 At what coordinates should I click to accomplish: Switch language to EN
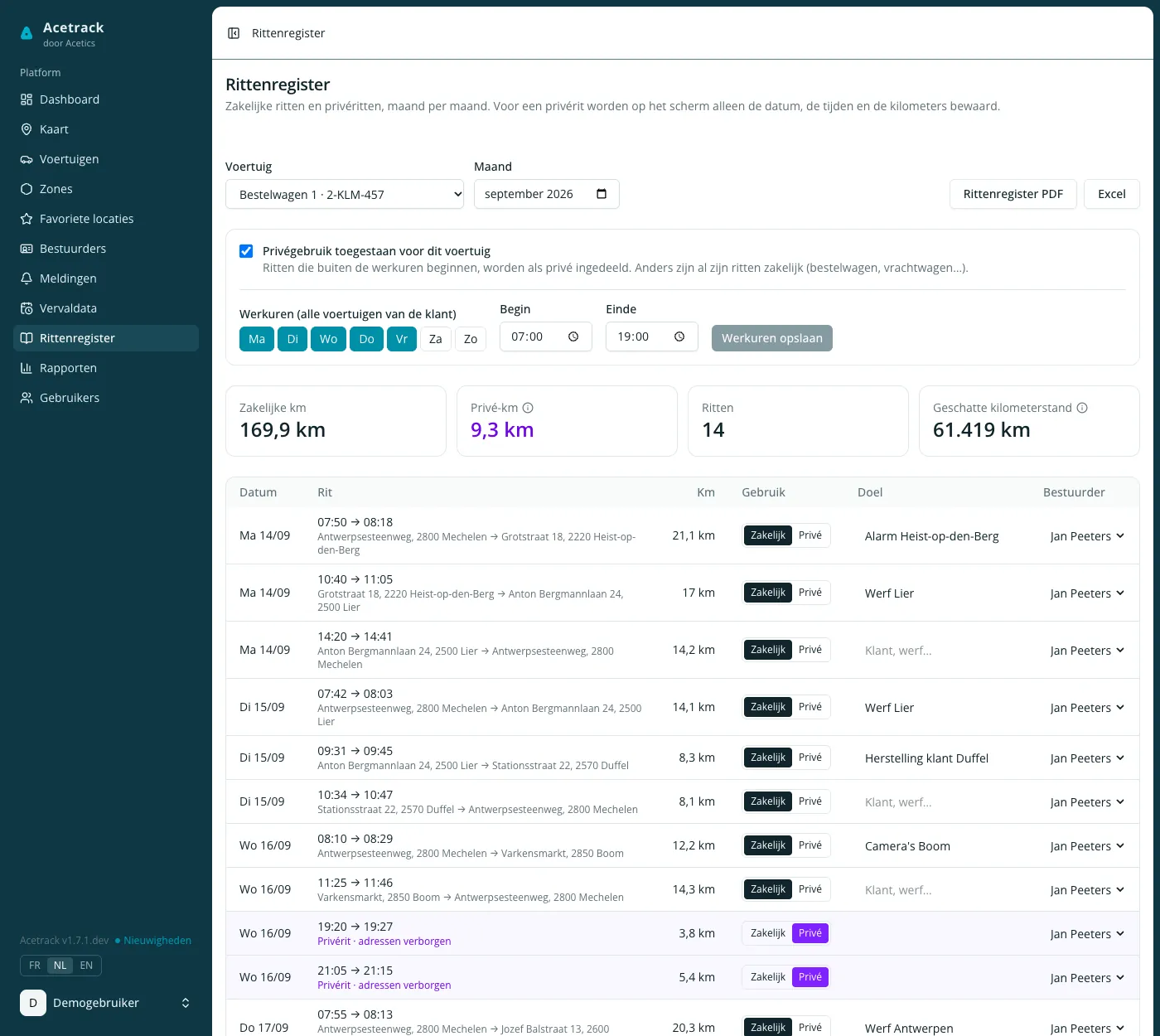[86, 966]
